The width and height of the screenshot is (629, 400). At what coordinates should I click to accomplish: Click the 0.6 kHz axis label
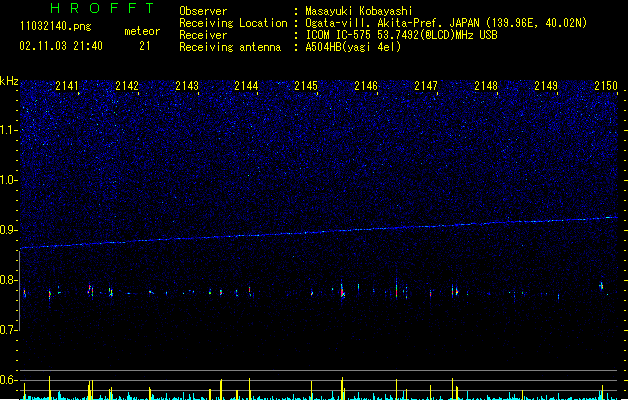(x=8, y=380)
